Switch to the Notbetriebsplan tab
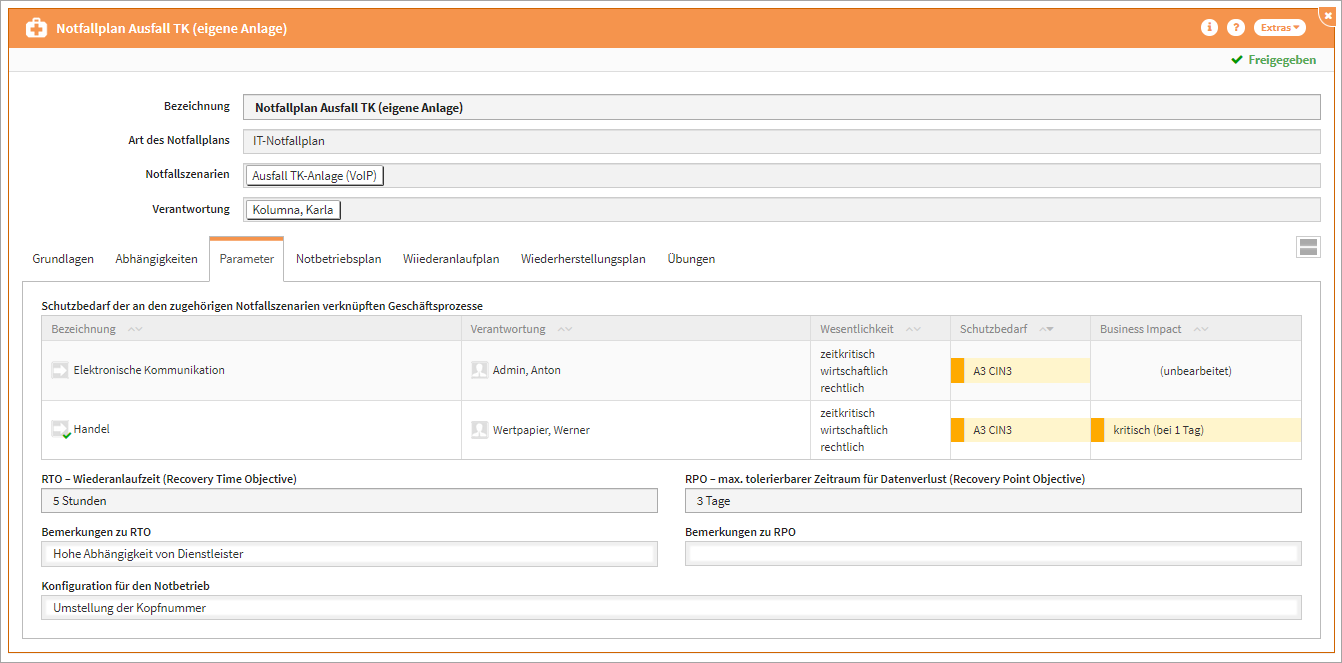Image resolution: width=1342 pixels, height=663 pixels. [x=338, y=259]
